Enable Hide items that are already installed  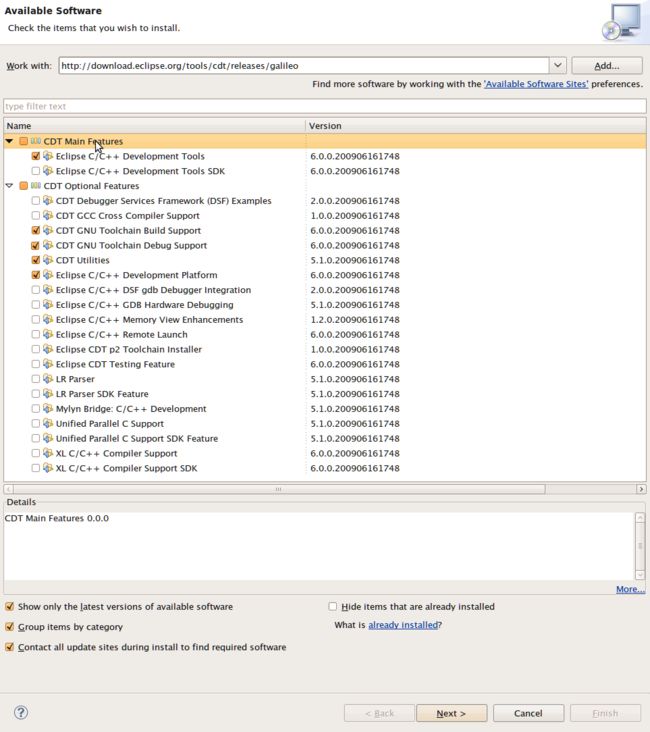coord(332,606)
